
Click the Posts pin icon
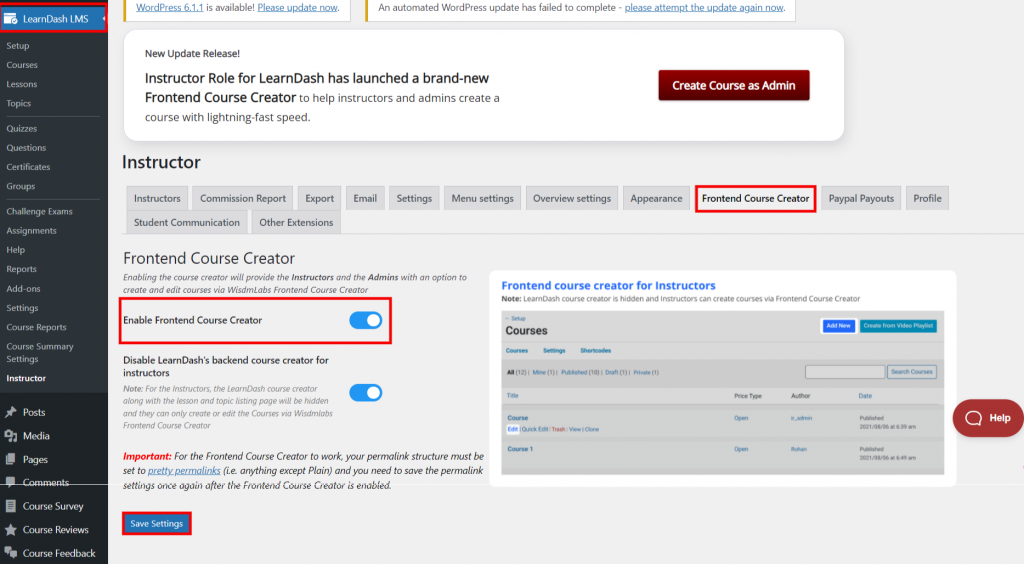(10, 413)
